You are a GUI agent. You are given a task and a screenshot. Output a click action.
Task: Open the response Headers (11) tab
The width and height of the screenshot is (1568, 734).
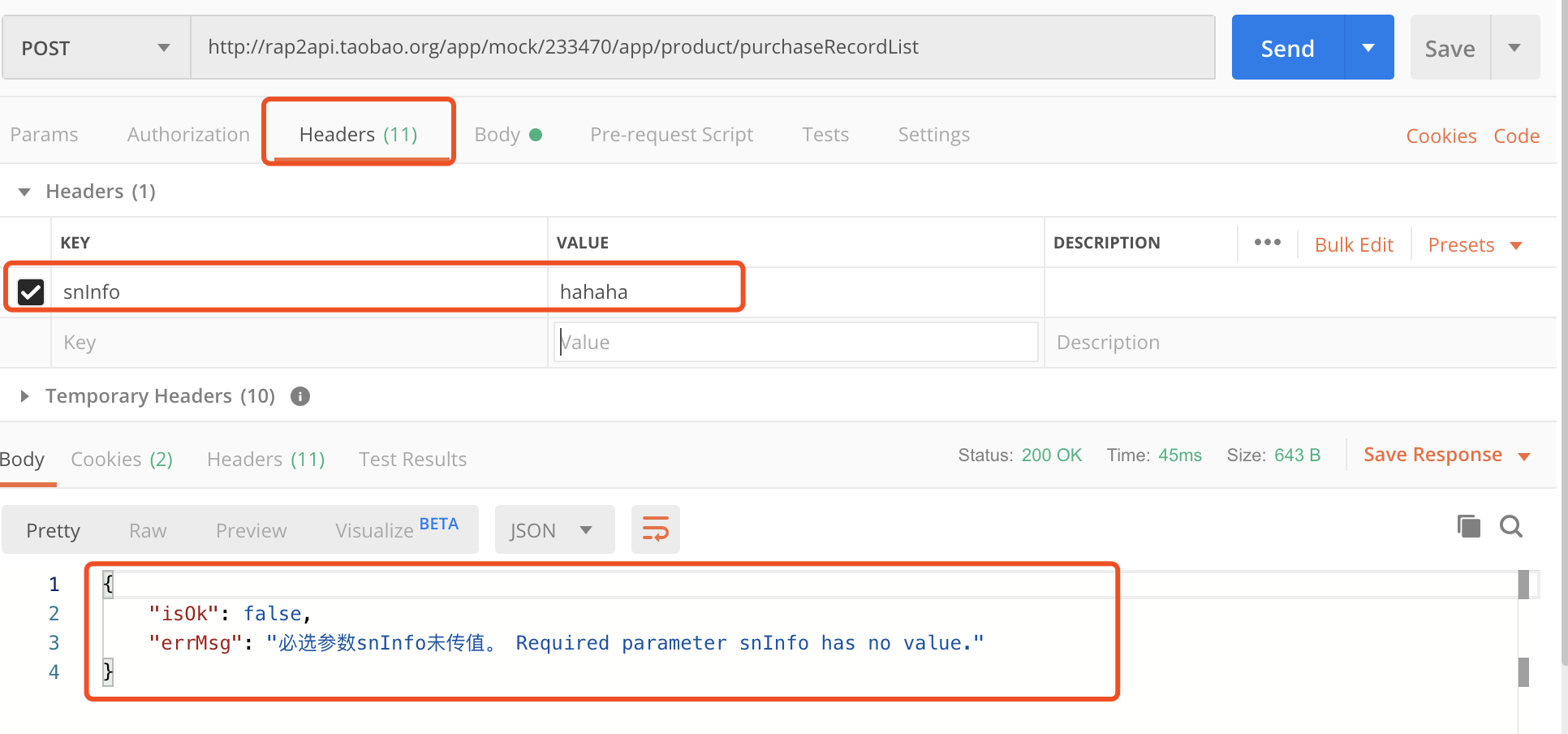point(265,460)
